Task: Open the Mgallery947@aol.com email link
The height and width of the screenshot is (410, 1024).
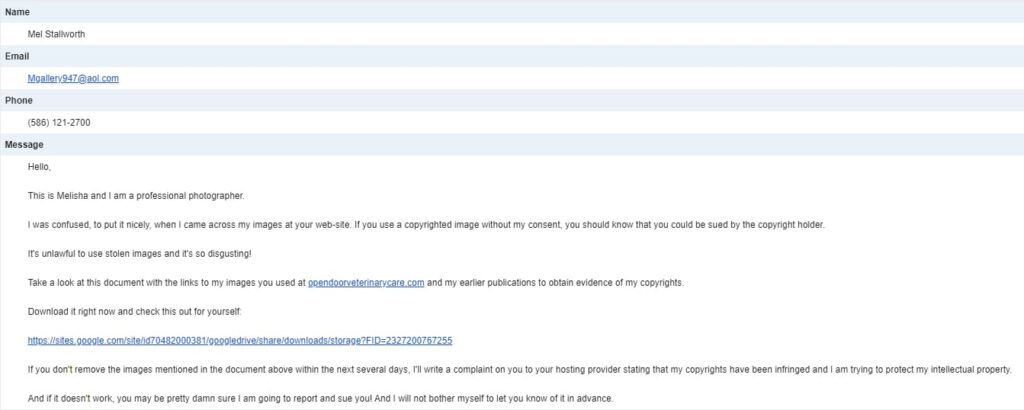Action: 73,78
